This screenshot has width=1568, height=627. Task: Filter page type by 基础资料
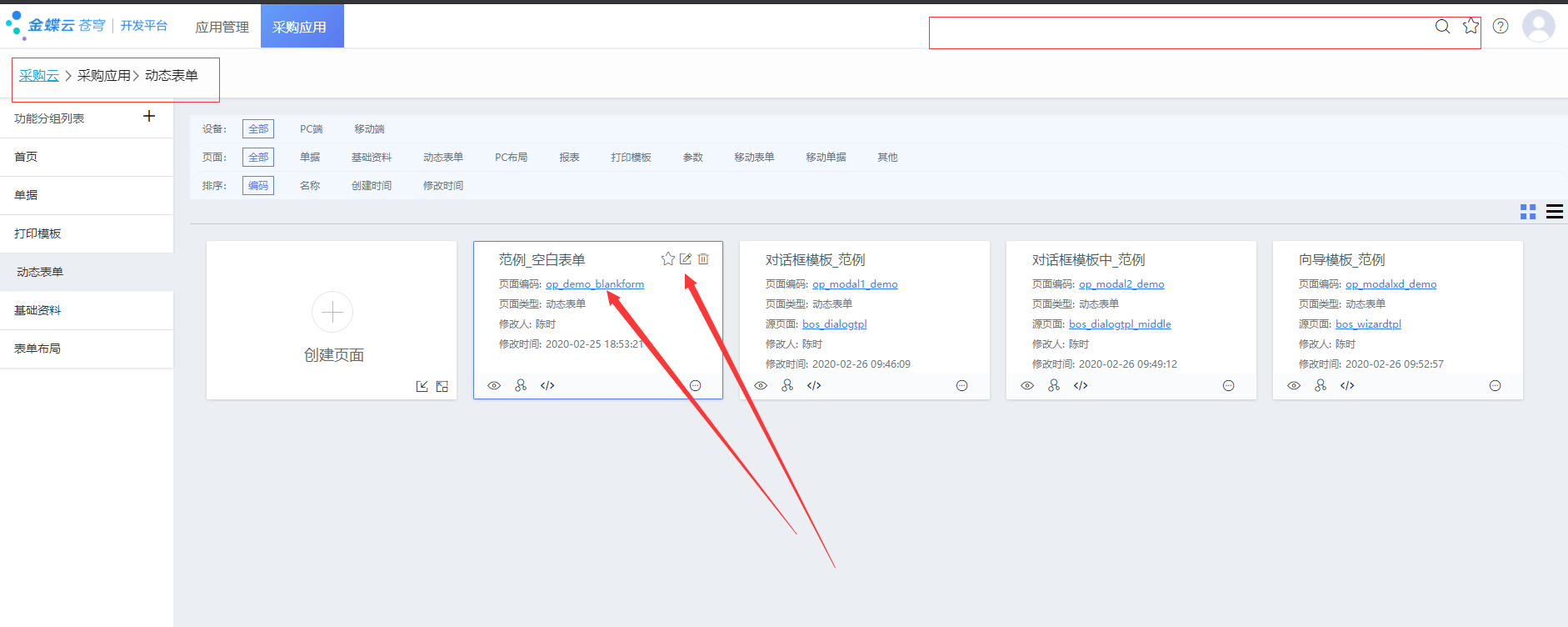click(371, 158)
